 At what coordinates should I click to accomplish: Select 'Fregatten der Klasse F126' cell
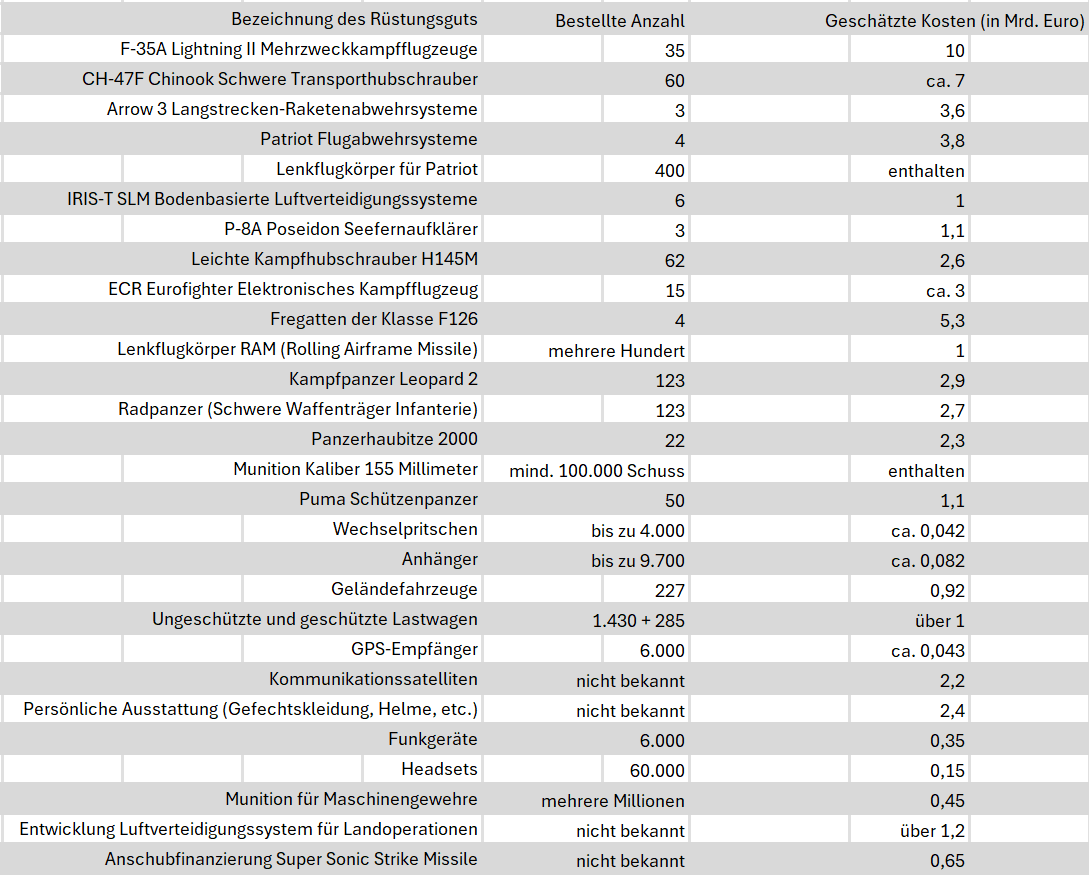click(x=374, y=319)
